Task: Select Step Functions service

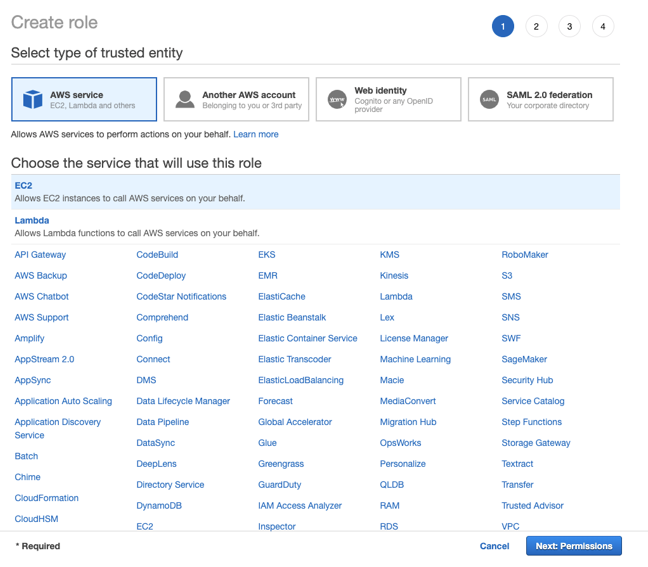Action: pyautogui.click(x=531, y=422)
